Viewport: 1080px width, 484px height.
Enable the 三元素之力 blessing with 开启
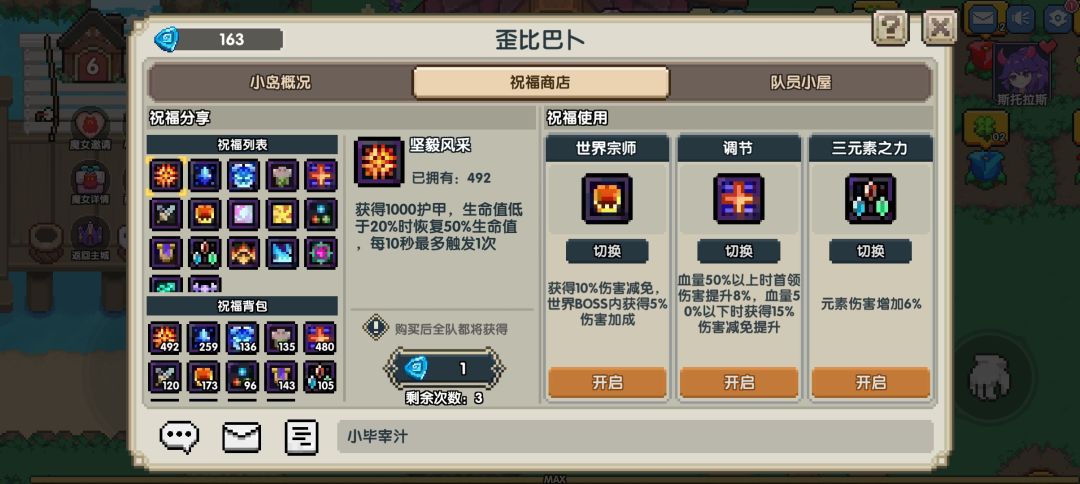[871, 383]
